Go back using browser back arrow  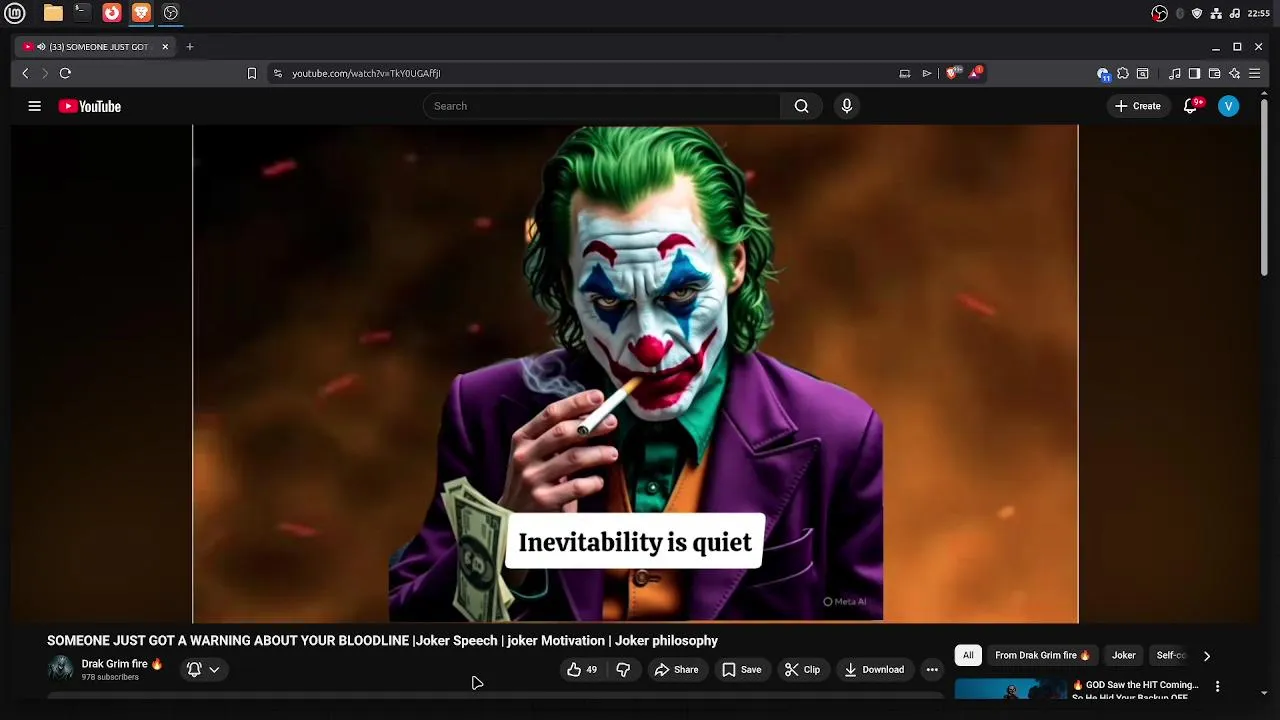click(x=26, y=73)
